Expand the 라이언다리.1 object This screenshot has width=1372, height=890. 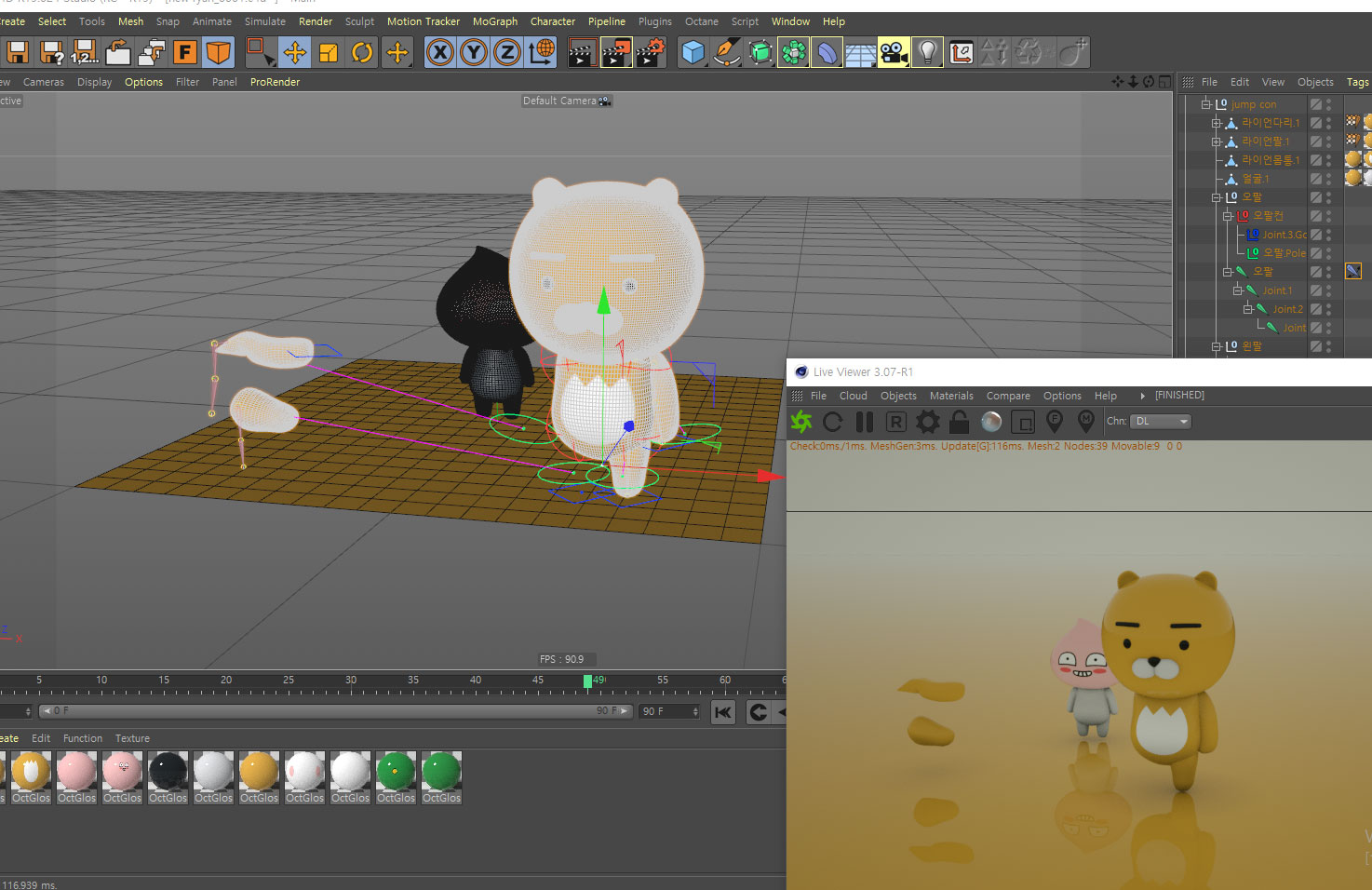1217,123
